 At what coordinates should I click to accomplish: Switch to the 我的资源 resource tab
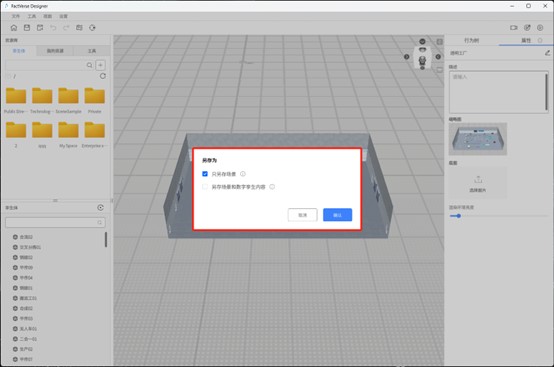point(55,51)
